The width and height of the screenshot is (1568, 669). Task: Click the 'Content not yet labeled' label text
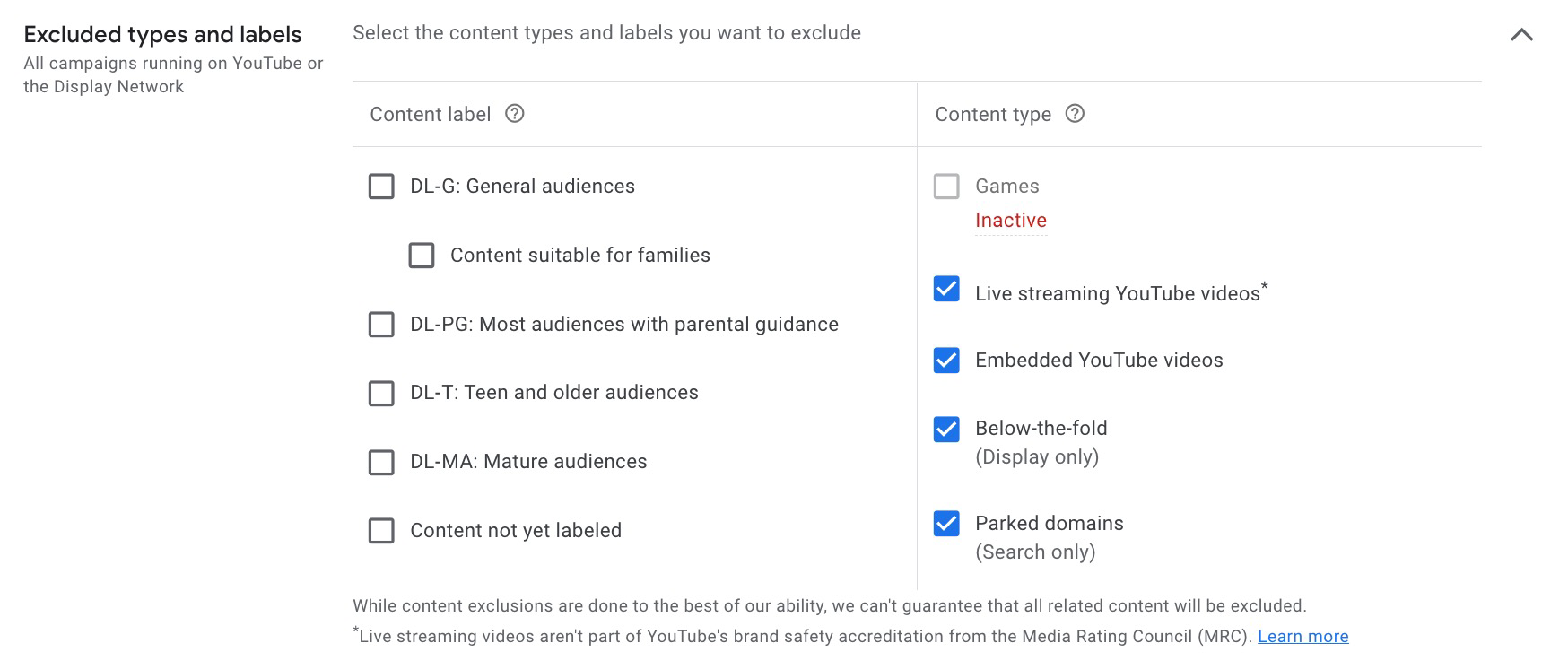[516, 531]
